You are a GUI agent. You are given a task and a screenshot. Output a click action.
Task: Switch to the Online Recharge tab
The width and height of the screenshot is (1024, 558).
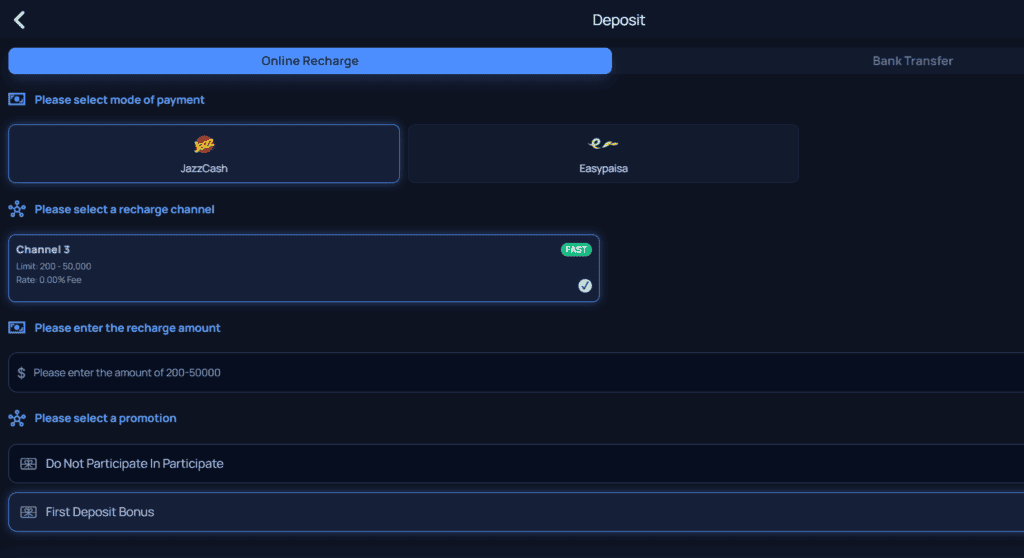pyautogui.click(x=310, y=61)
